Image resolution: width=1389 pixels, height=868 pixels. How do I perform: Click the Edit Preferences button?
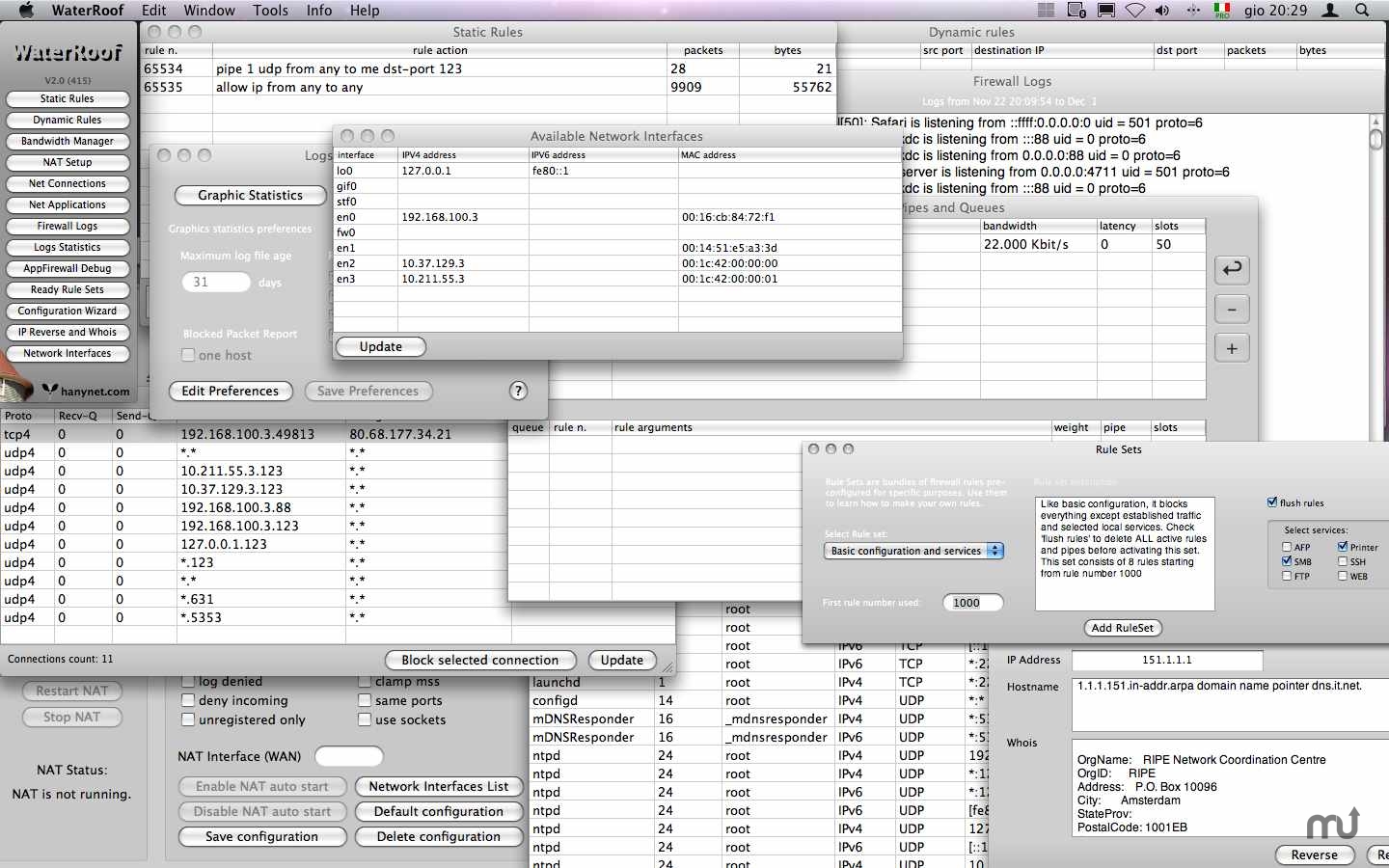click(x=231, y=391)
